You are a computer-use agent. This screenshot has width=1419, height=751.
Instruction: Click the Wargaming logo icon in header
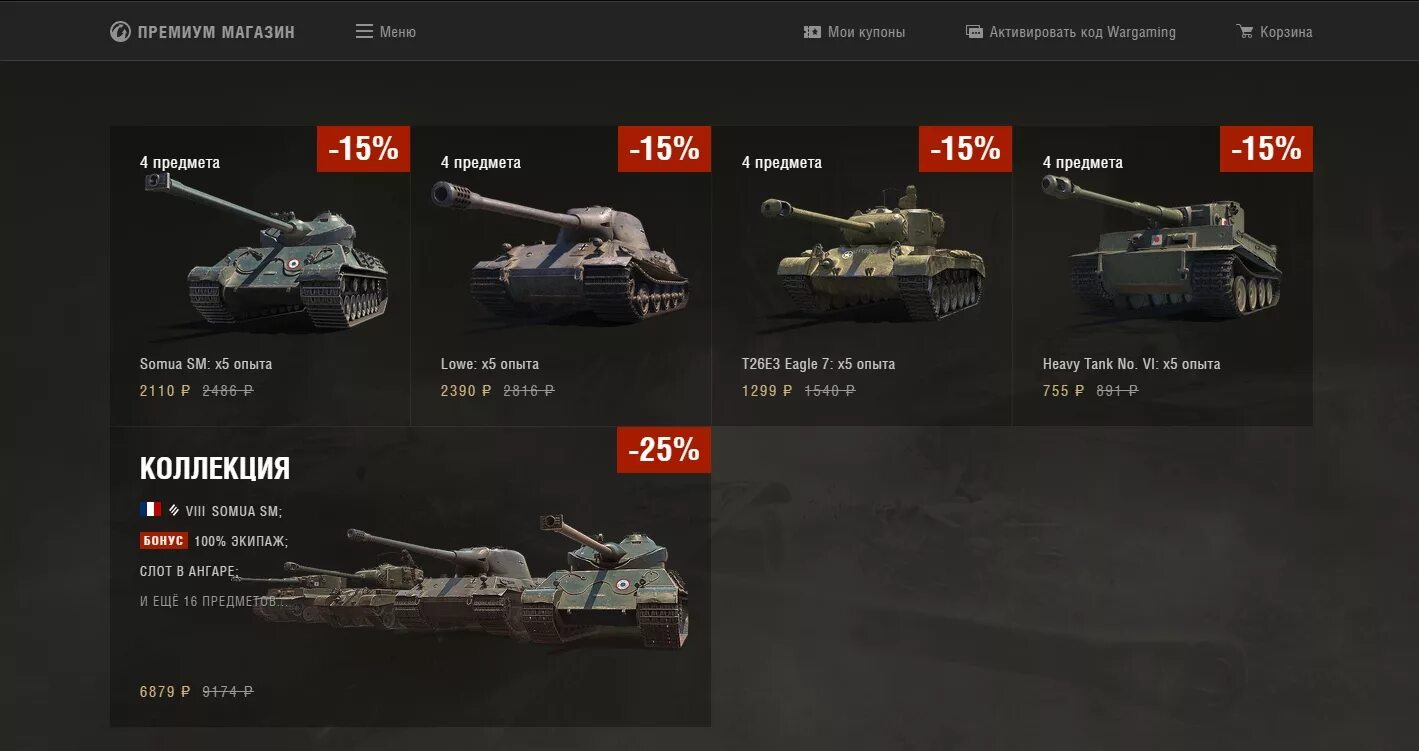120,32
